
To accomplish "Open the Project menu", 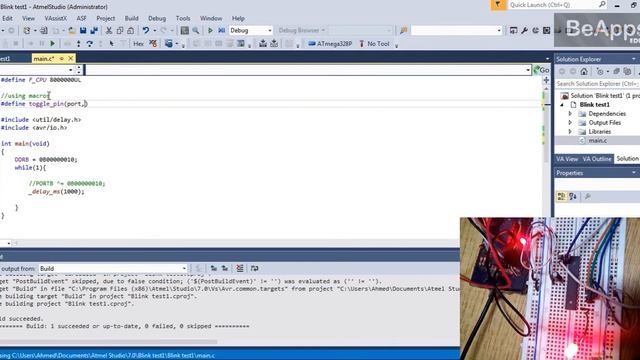I will [106, 18].
